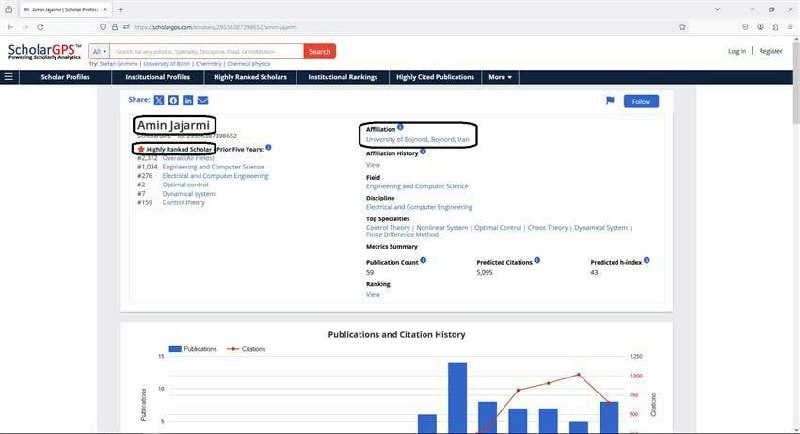This screenshot has height=434, width=800.
Task: Share profile via email icon
Action: [203, 100]
